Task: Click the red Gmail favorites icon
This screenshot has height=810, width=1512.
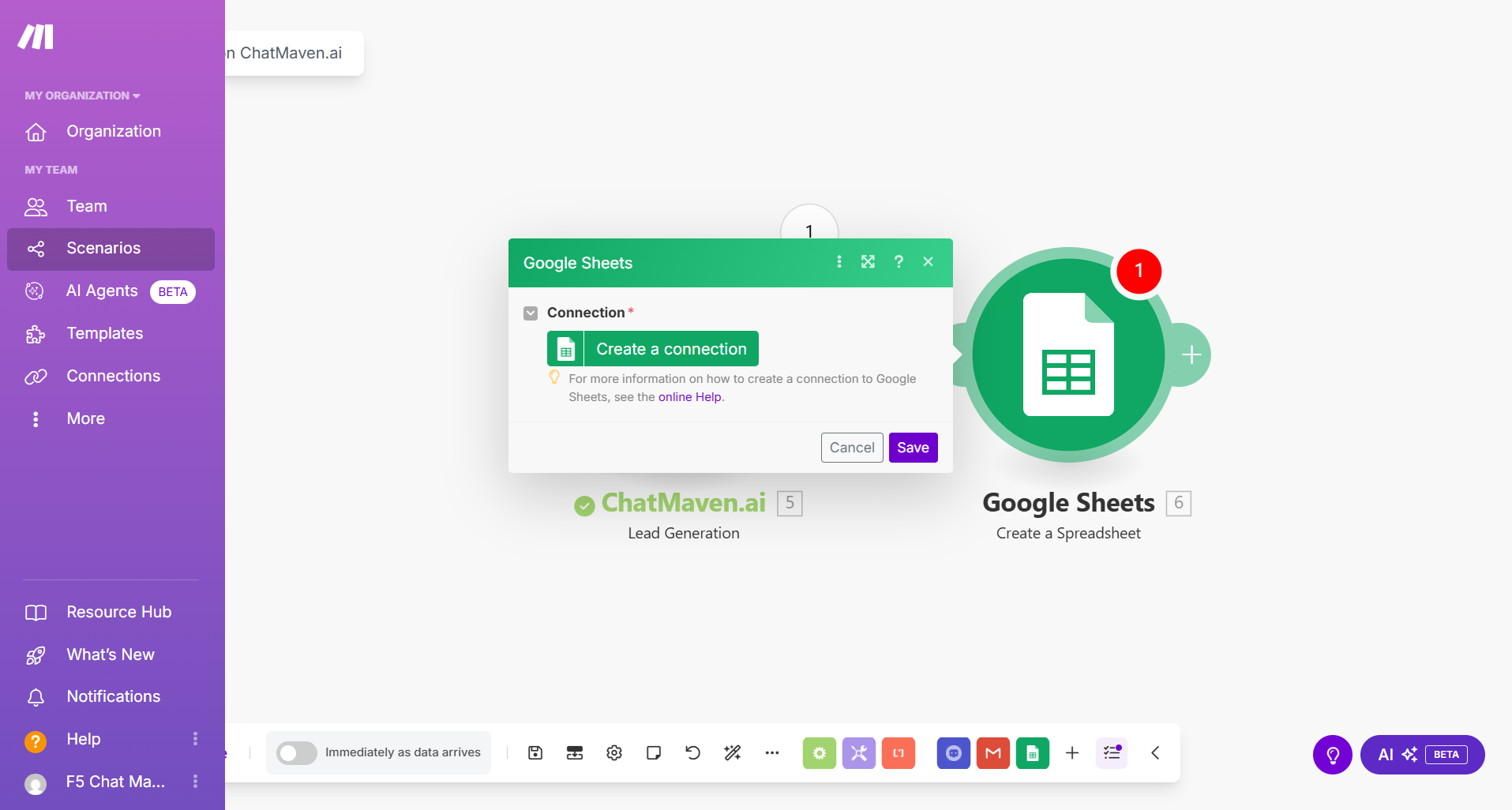Action: coord(992,752)
